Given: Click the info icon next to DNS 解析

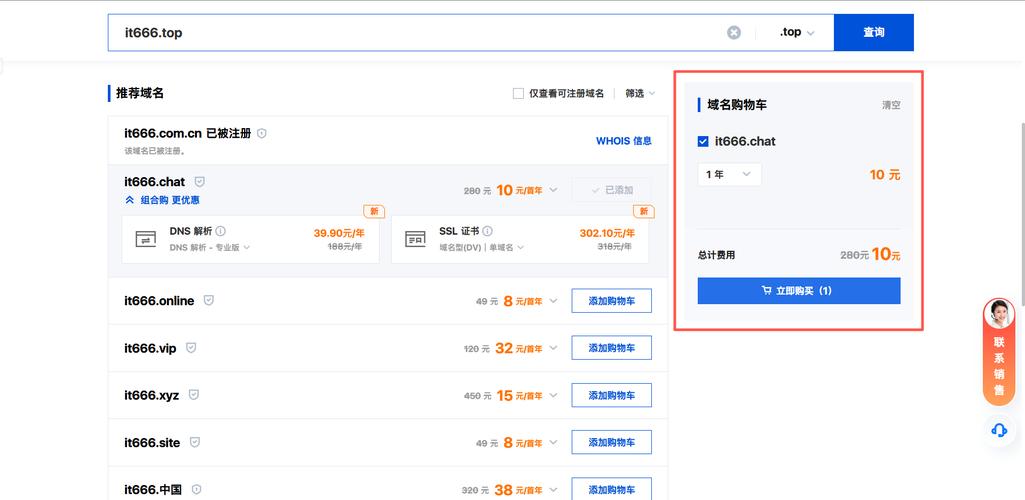Looking at the screenshot, I should coord(221,231).
